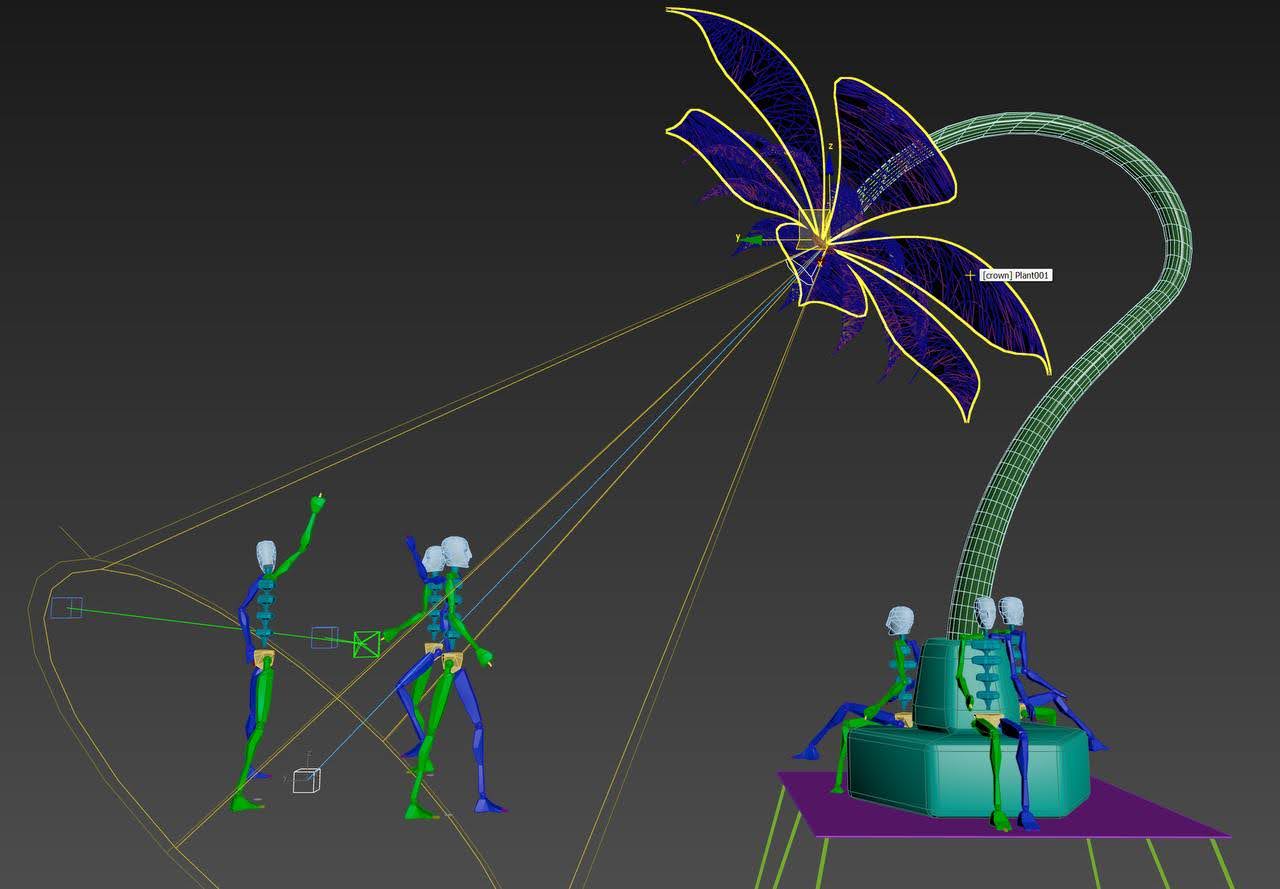Select the leftmost camera body icon
The height and width of the screenshot is (889, 1280).
pos(67,607)
